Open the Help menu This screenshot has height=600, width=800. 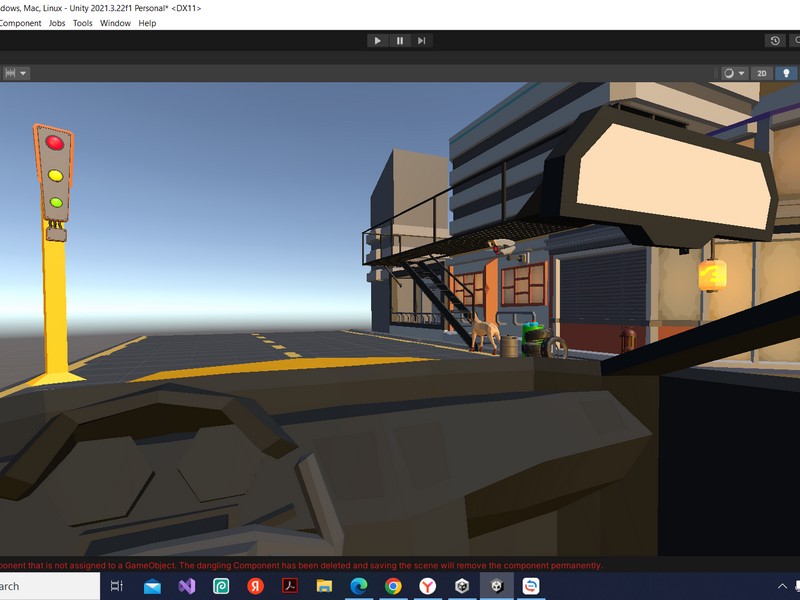(x=147, y=23)
